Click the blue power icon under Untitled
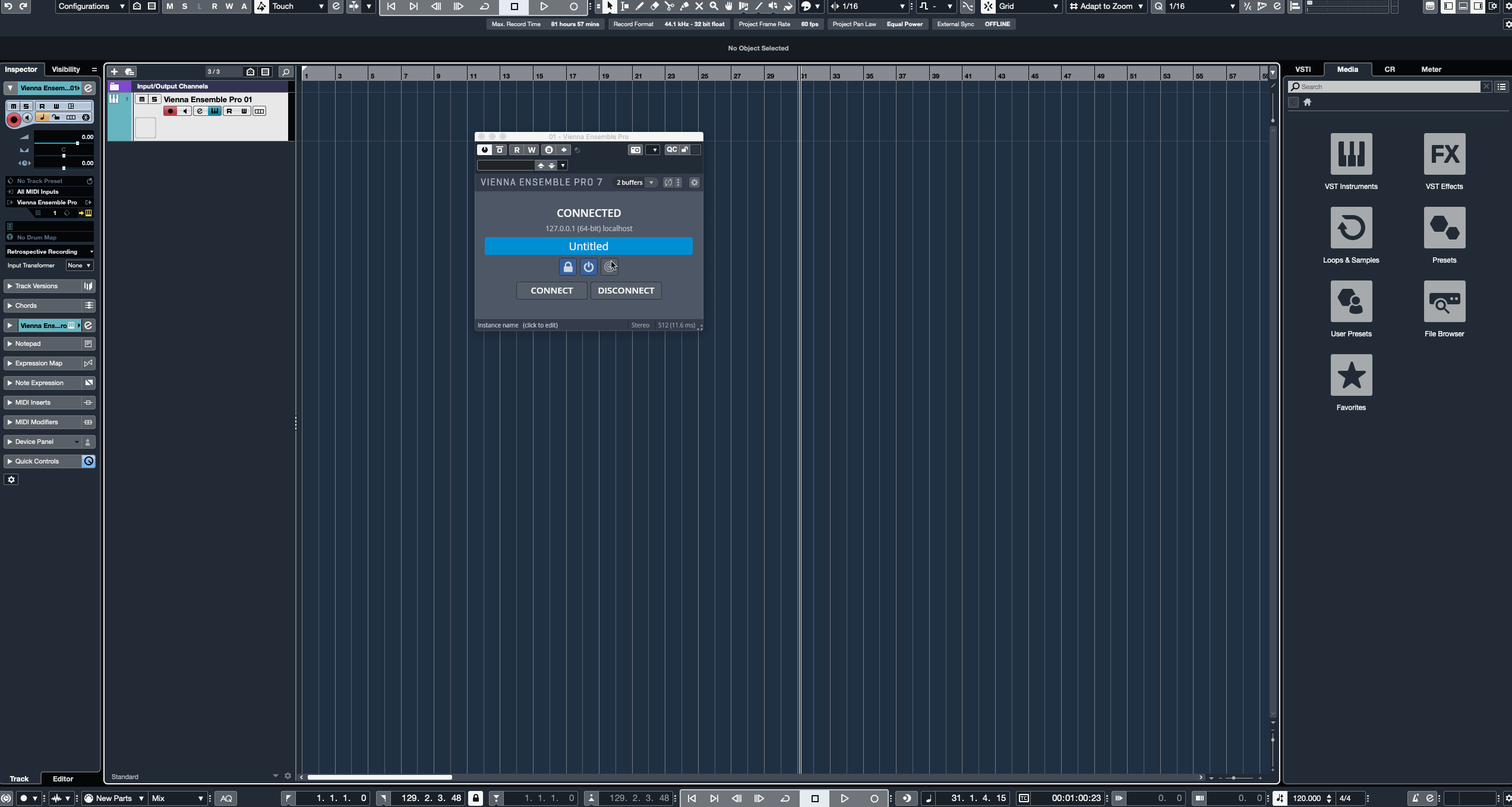 [x=589, y=267]
